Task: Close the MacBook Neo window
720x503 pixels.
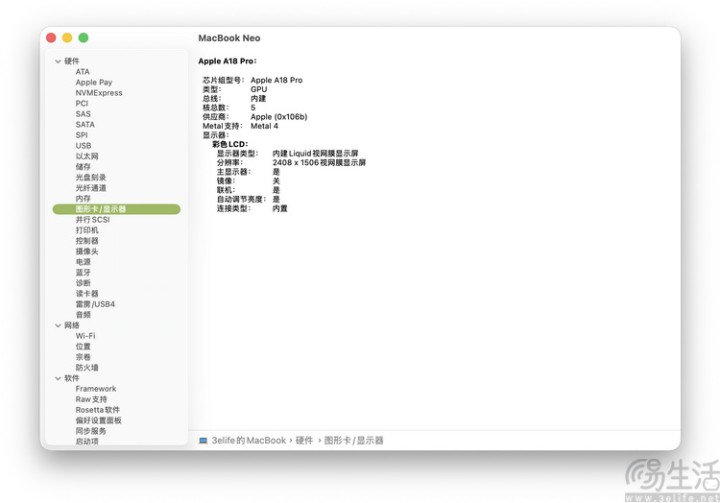Action: point(51,38)
